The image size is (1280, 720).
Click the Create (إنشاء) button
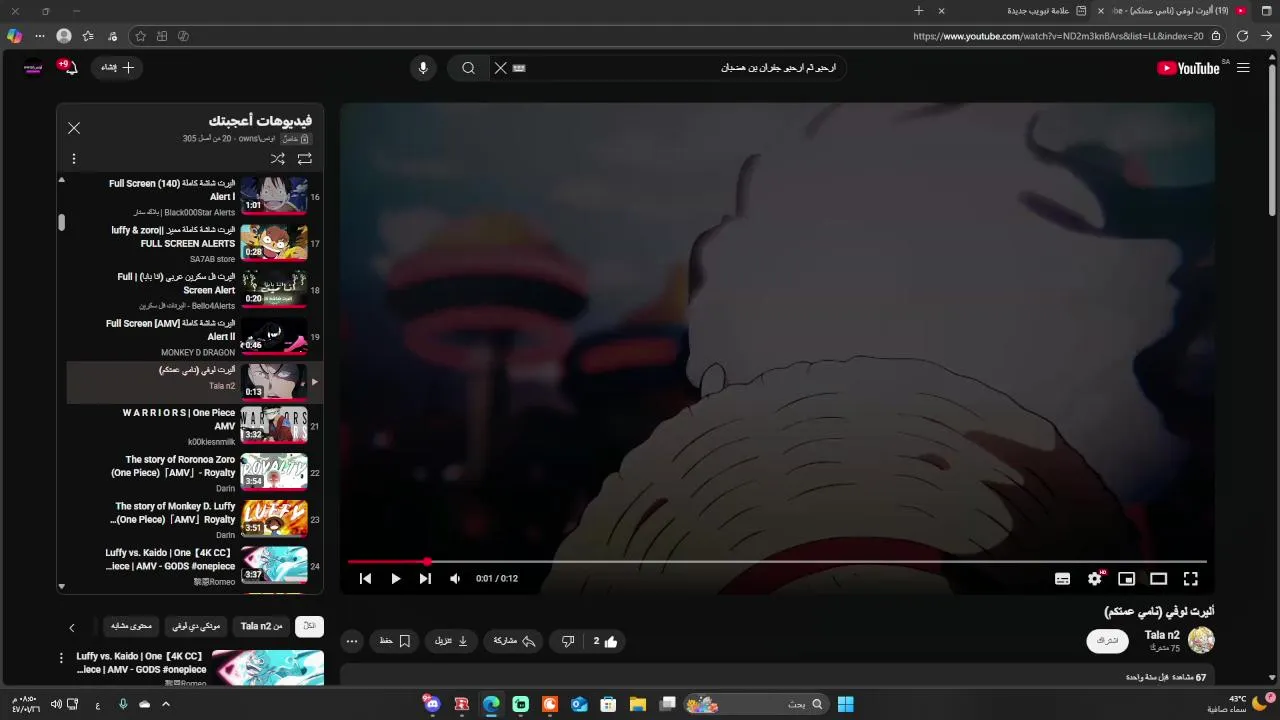[118, 67]
